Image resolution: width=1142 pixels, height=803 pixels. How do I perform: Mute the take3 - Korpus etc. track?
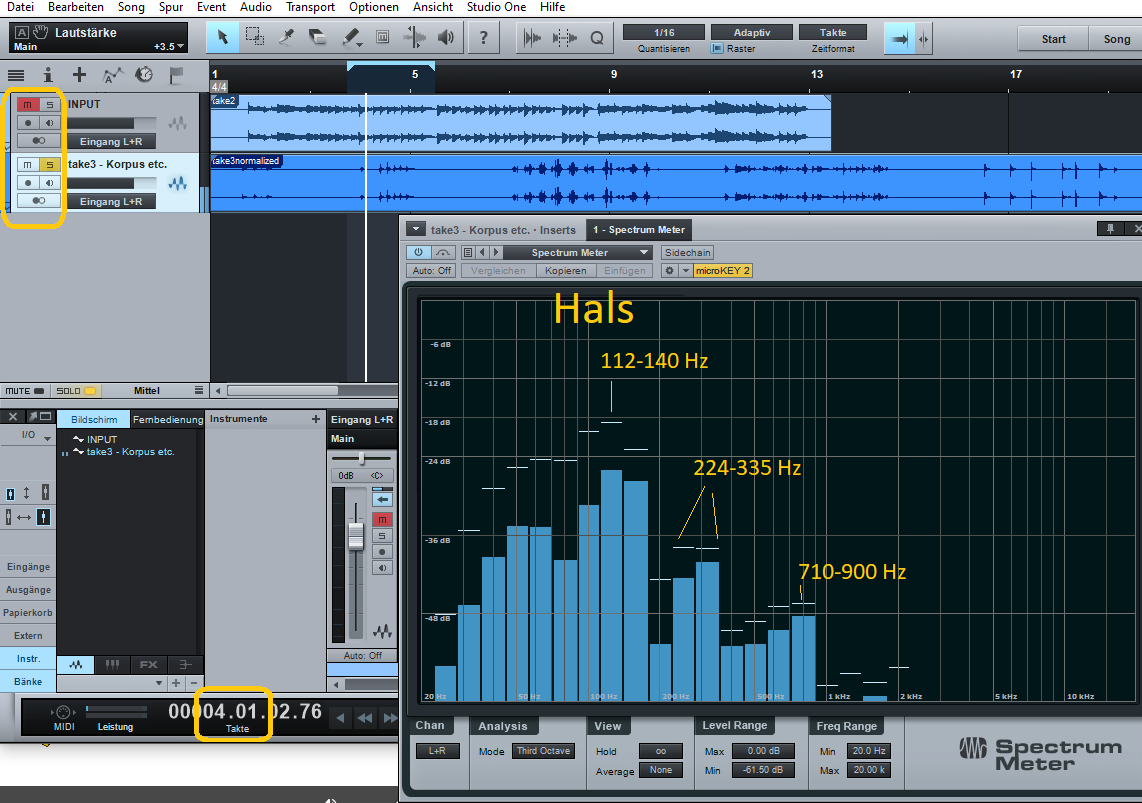click(x=28, y=165)
